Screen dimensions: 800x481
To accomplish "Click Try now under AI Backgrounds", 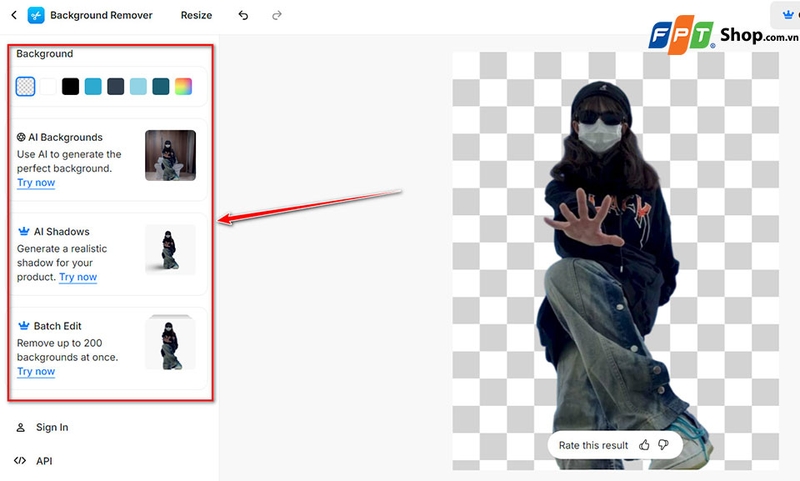I will [36, 183].
